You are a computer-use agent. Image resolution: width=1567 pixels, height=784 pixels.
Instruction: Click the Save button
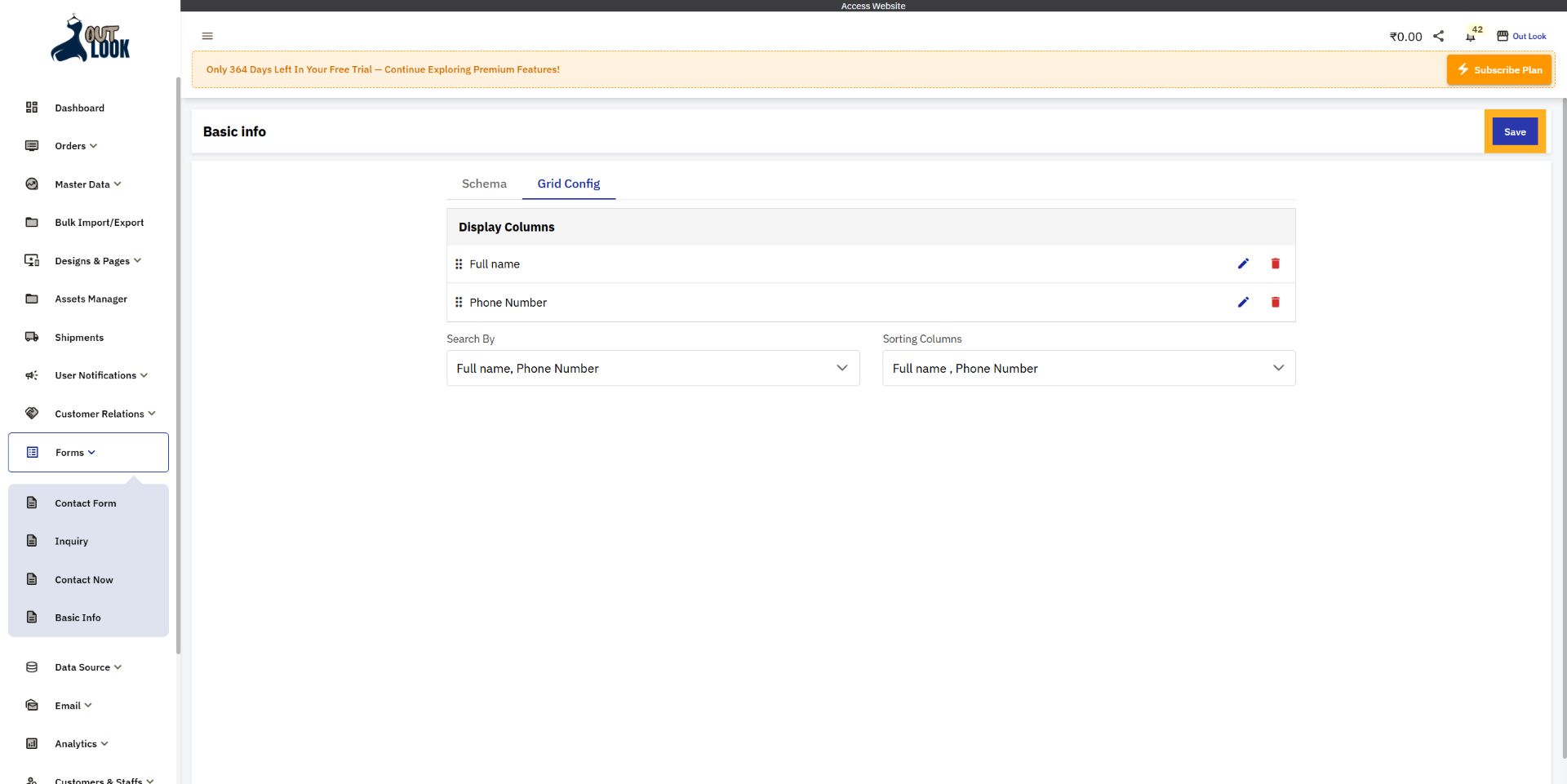[x=1514, y=132]
